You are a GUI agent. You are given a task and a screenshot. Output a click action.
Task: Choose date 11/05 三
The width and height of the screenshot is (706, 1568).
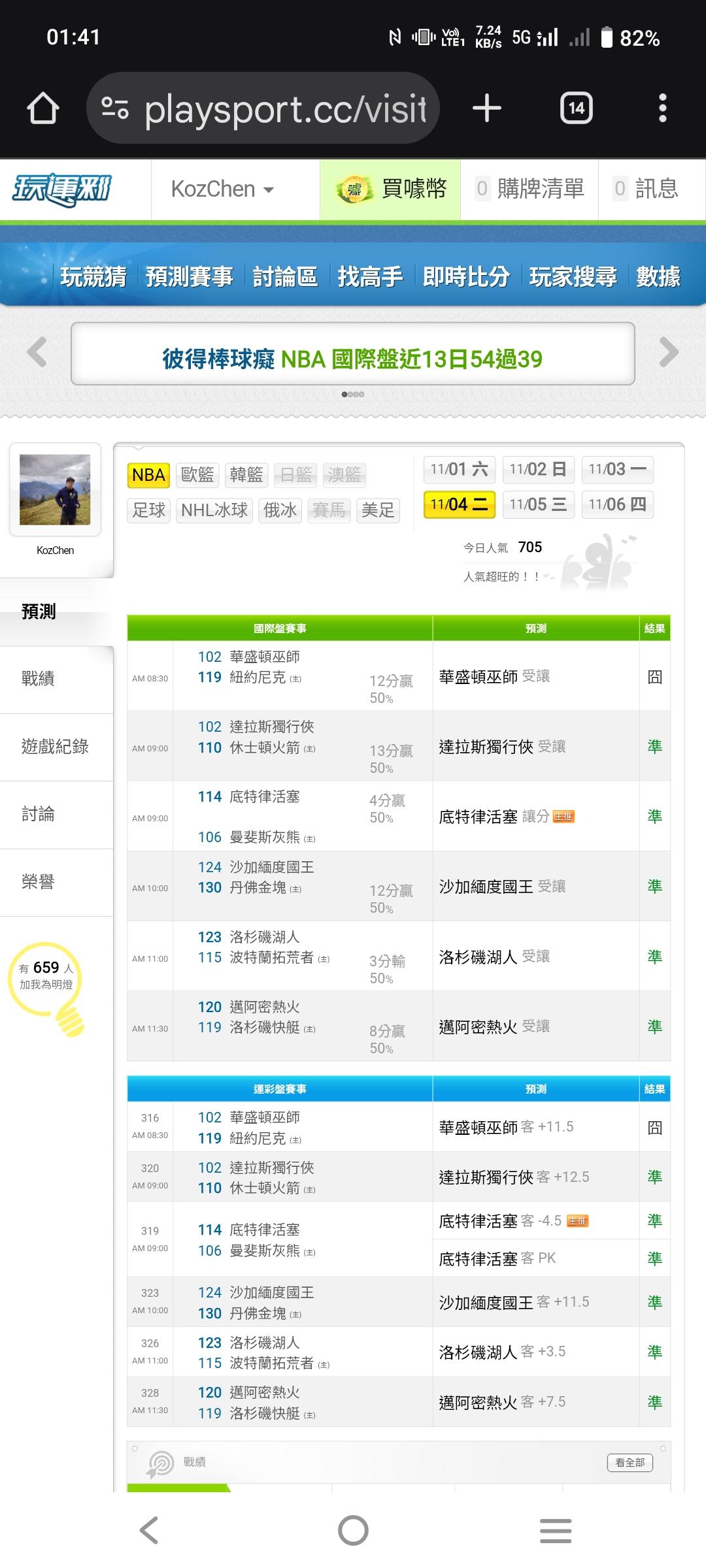(x=539, y=504)
